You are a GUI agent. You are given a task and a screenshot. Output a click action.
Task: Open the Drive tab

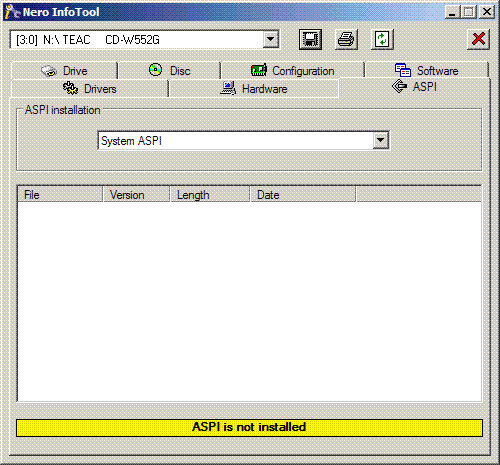(65, 71)
